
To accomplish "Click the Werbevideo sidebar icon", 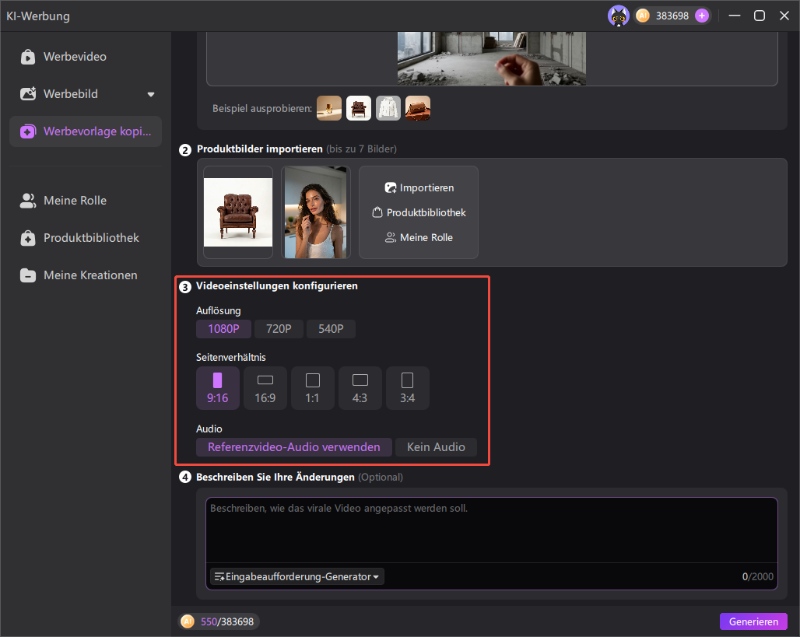I will tap(28, 57).
